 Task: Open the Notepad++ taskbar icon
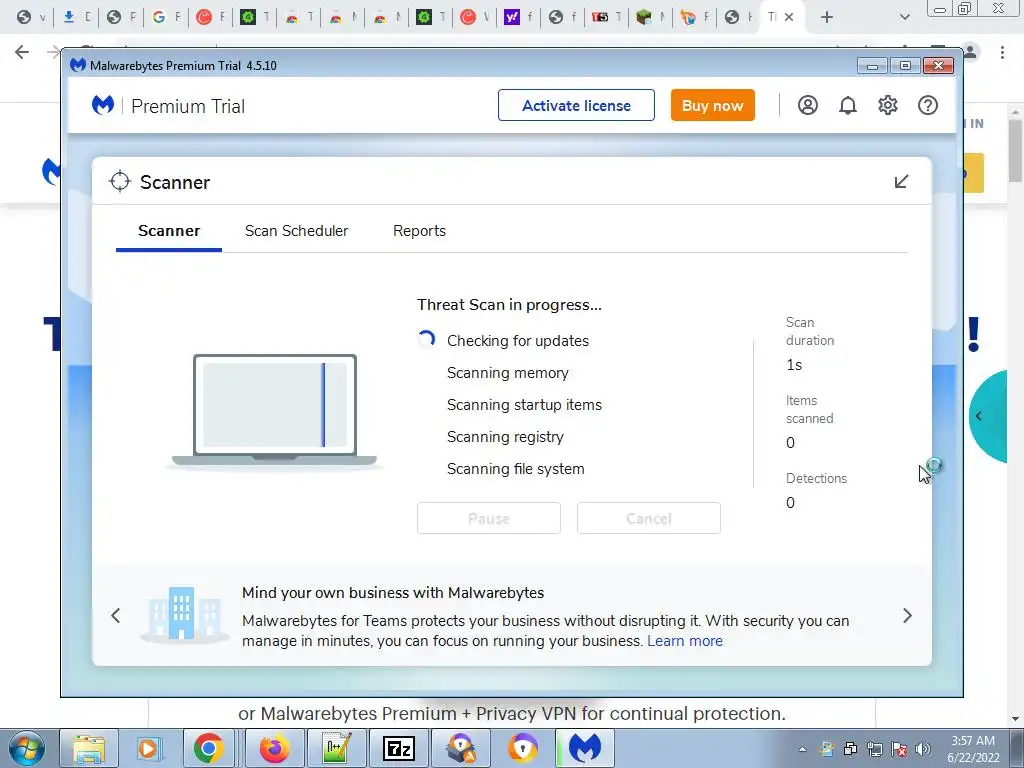[x=336, y=748]
